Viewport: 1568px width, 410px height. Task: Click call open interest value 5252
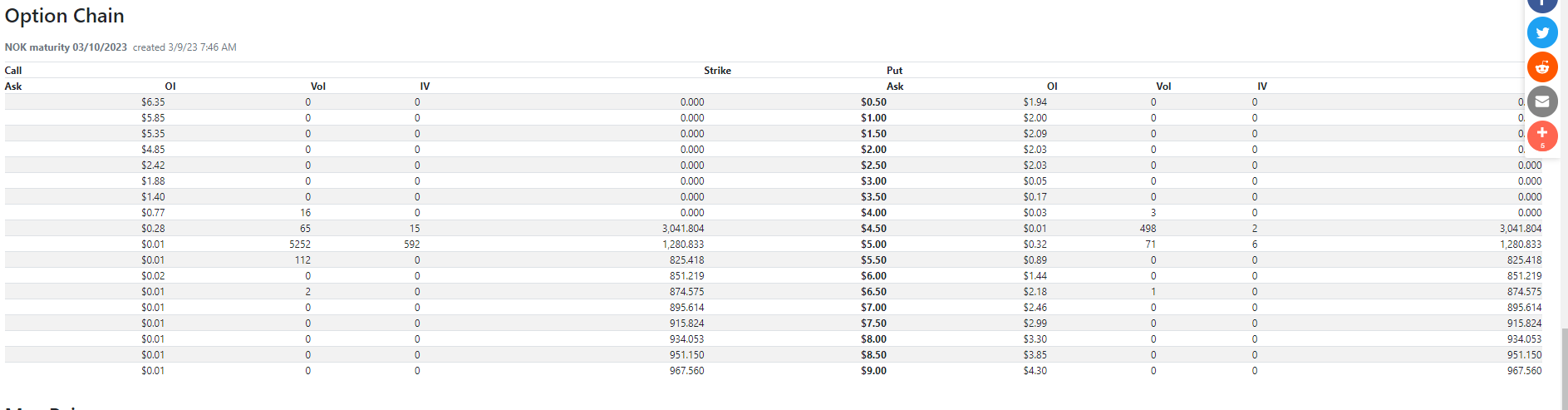300,245
